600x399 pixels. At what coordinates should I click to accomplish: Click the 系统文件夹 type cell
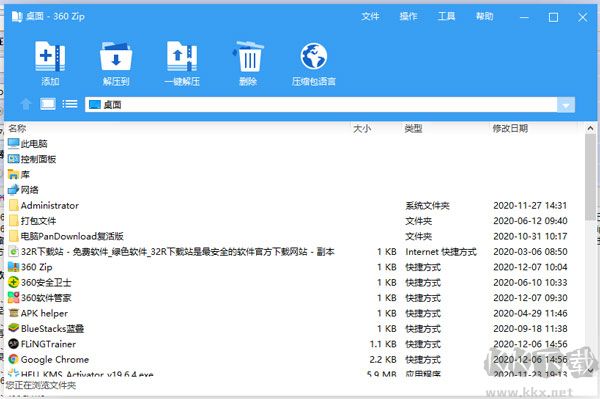click(x=427, y=205)
